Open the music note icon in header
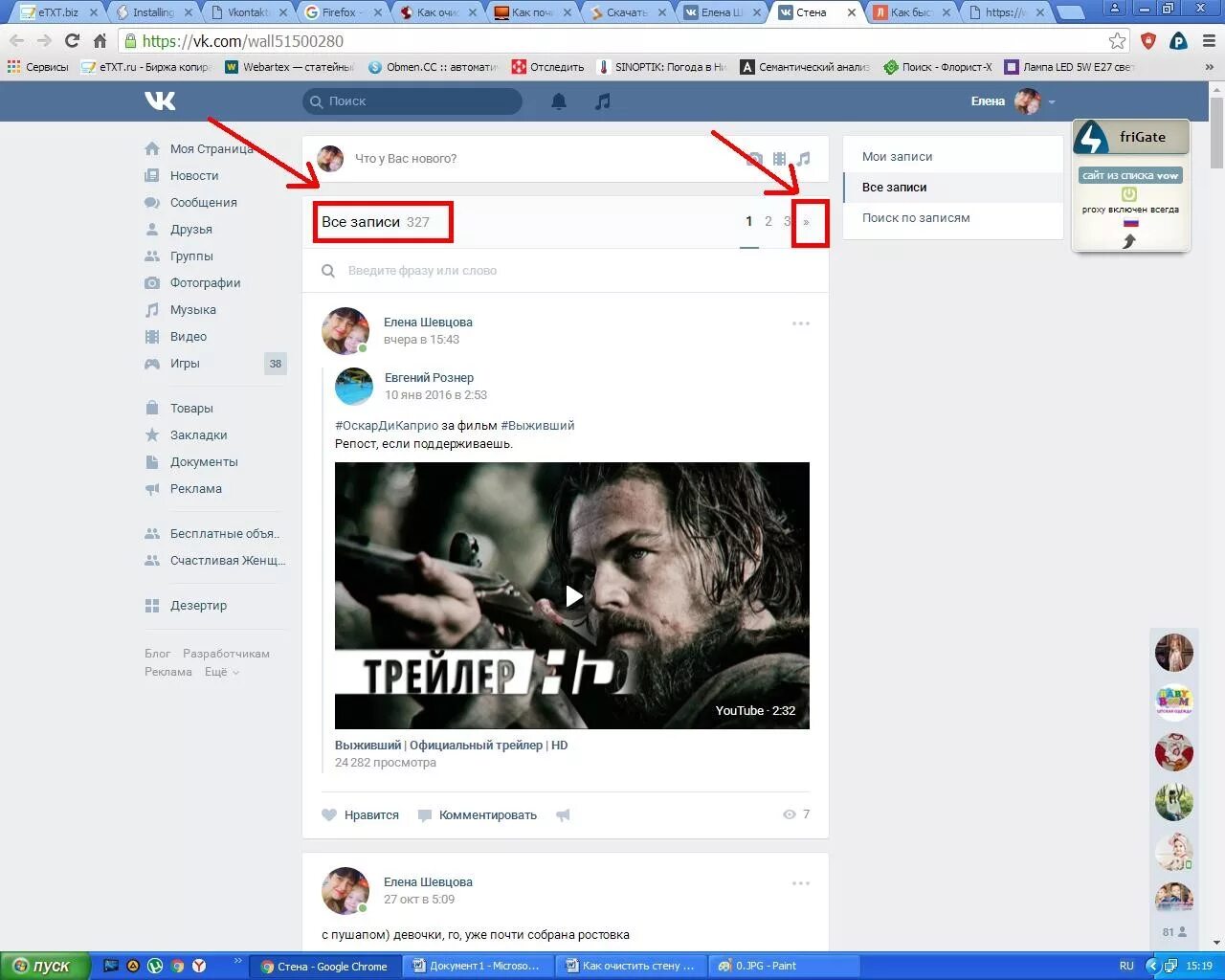This screenshot has height=980, width=1225. 602,100
